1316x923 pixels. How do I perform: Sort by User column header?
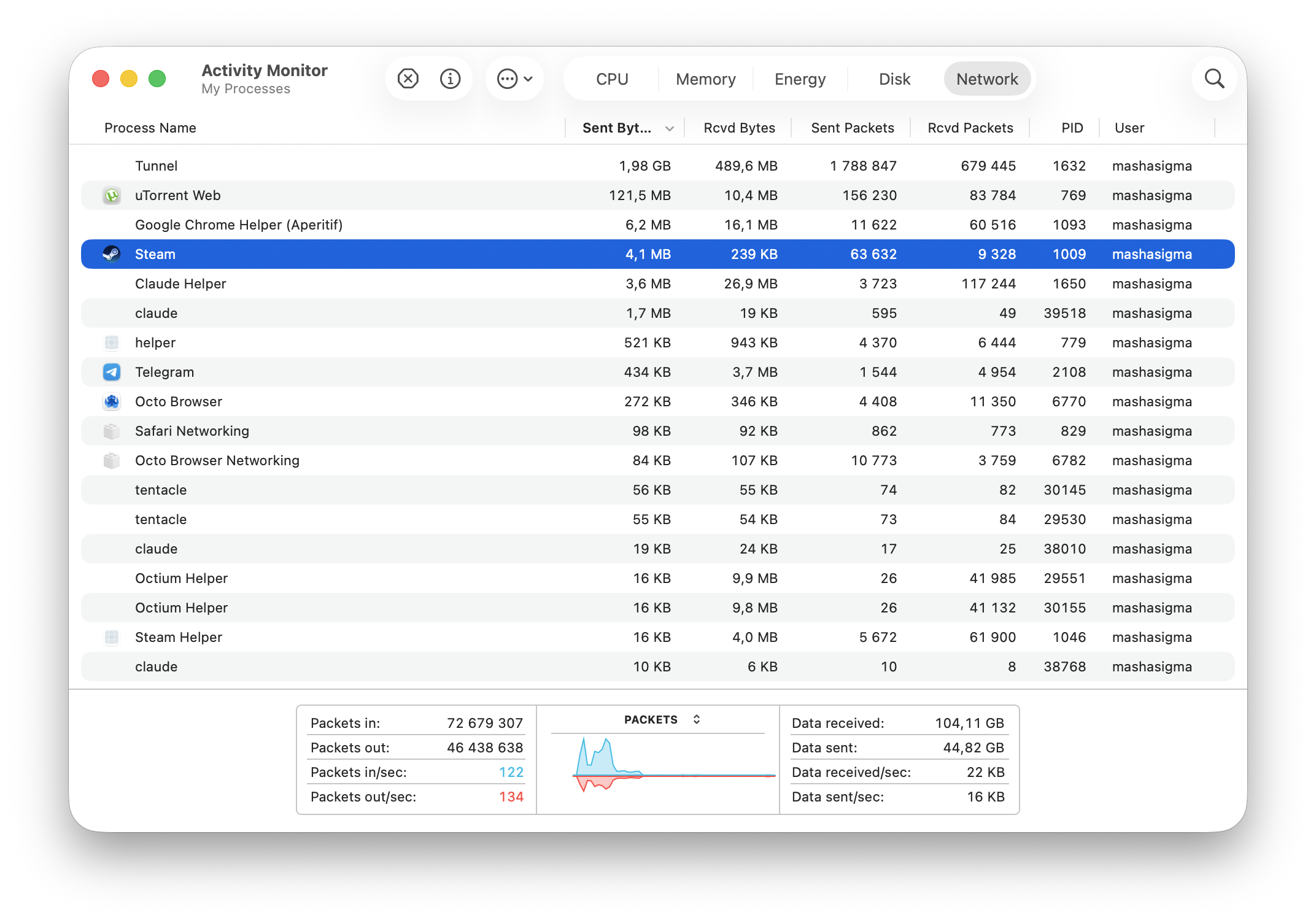tap(1129, 128)
